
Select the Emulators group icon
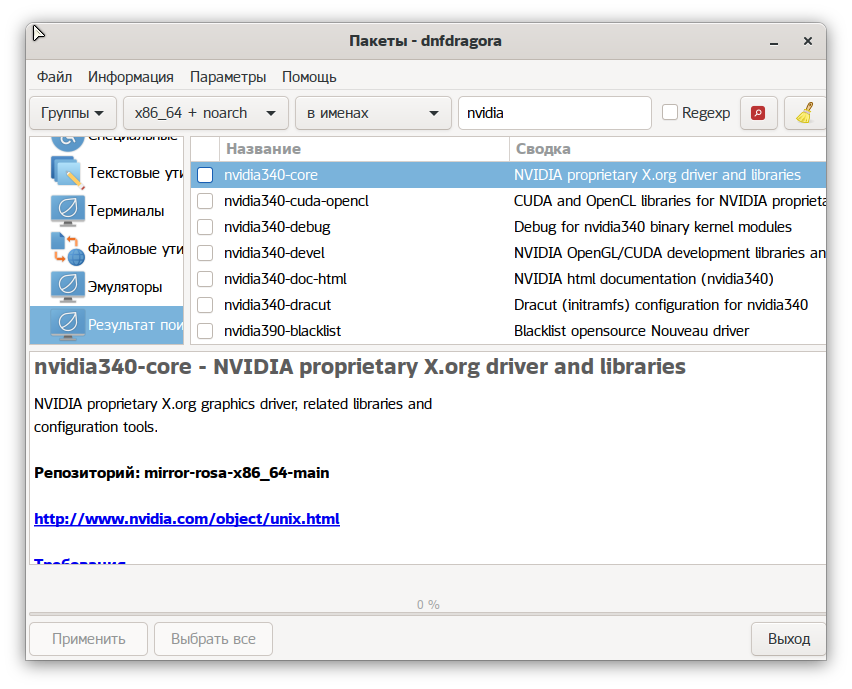coord(67,287)
